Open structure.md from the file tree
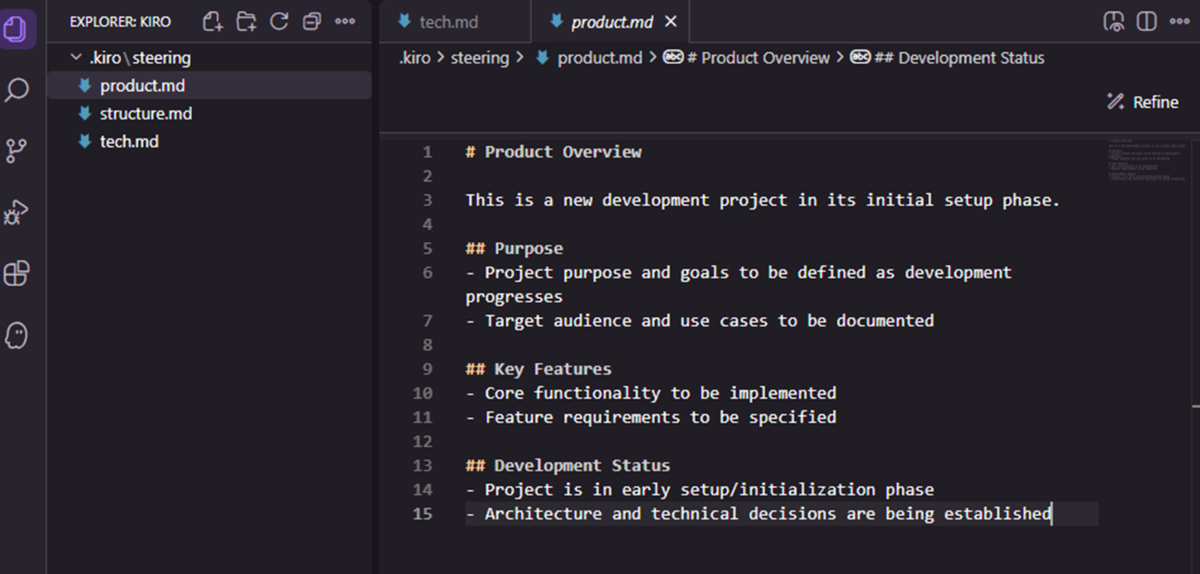The height and width of the screenshot is (574, 1200). coord(146,114)
